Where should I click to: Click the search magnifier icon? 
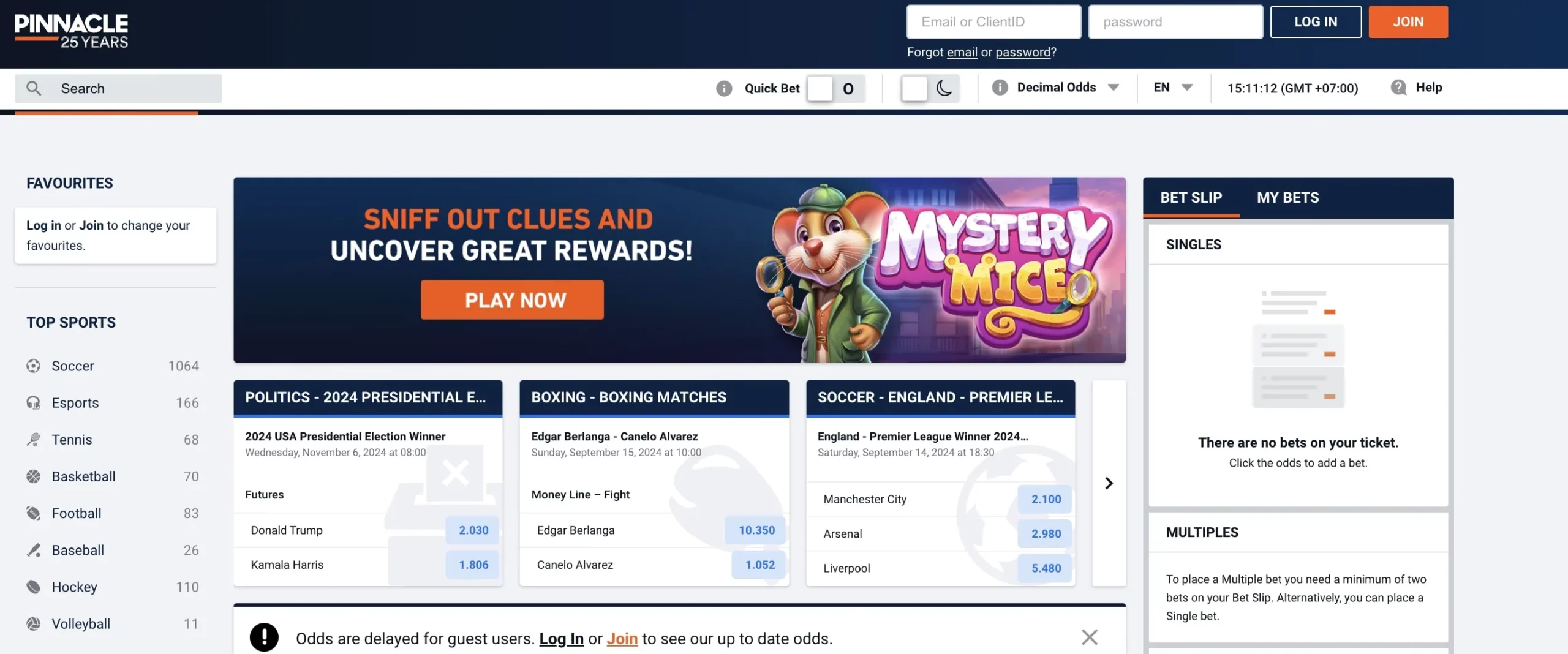pyautogui.click(x=34, y=88)
